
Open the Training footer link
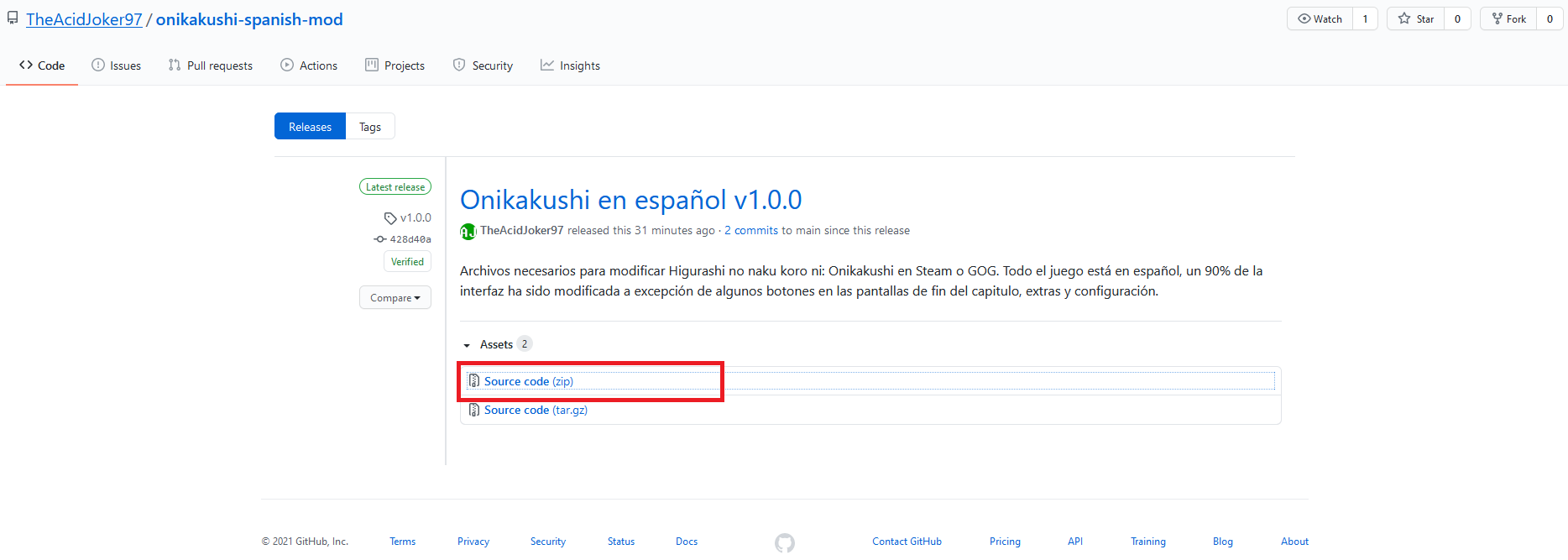tap(1148, 542)
